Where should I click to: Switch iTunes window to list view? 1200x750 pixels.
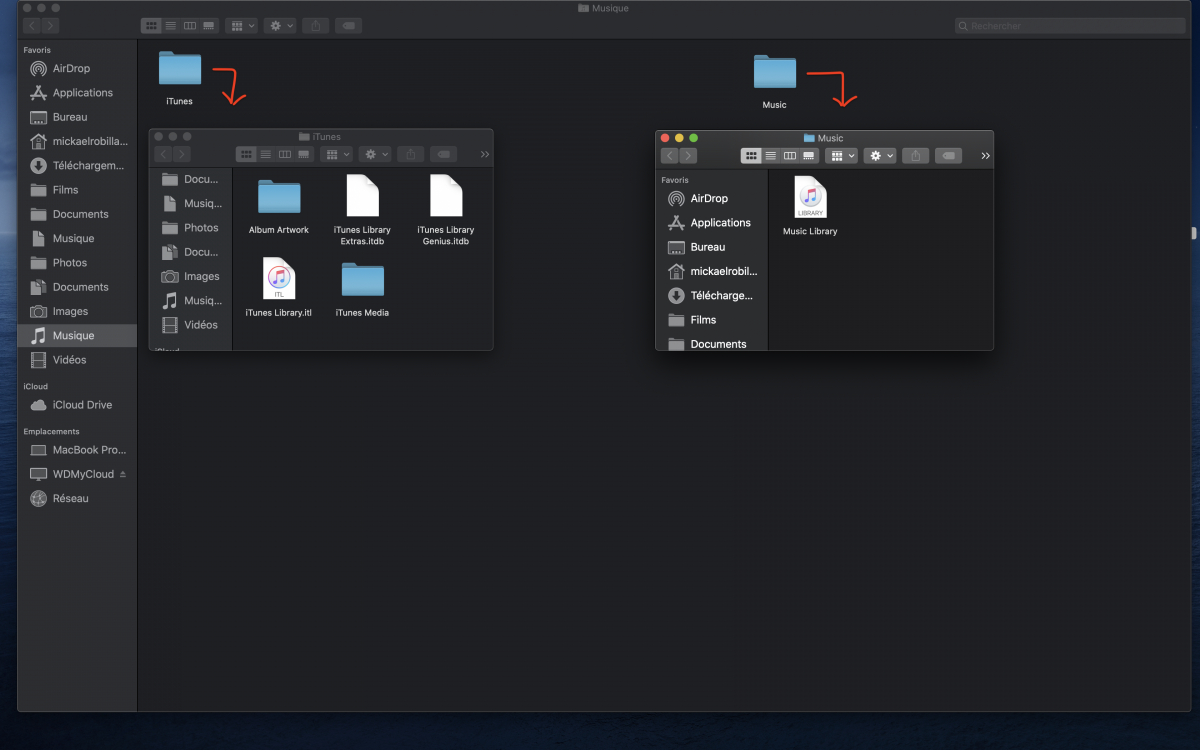coord(265,154)
